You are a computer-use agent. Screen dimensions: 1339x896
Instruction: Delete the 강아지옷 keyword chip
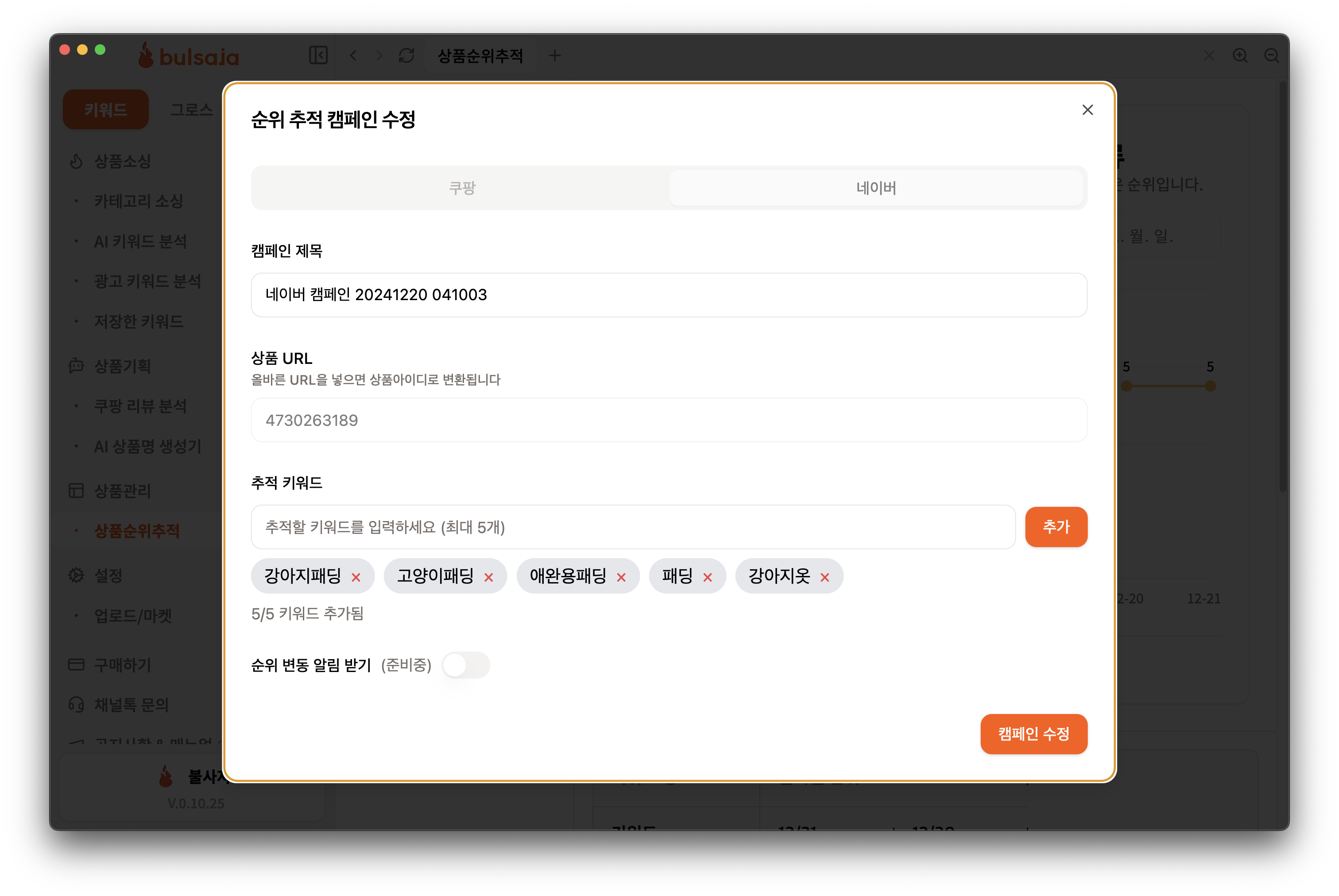click(824, 577)
